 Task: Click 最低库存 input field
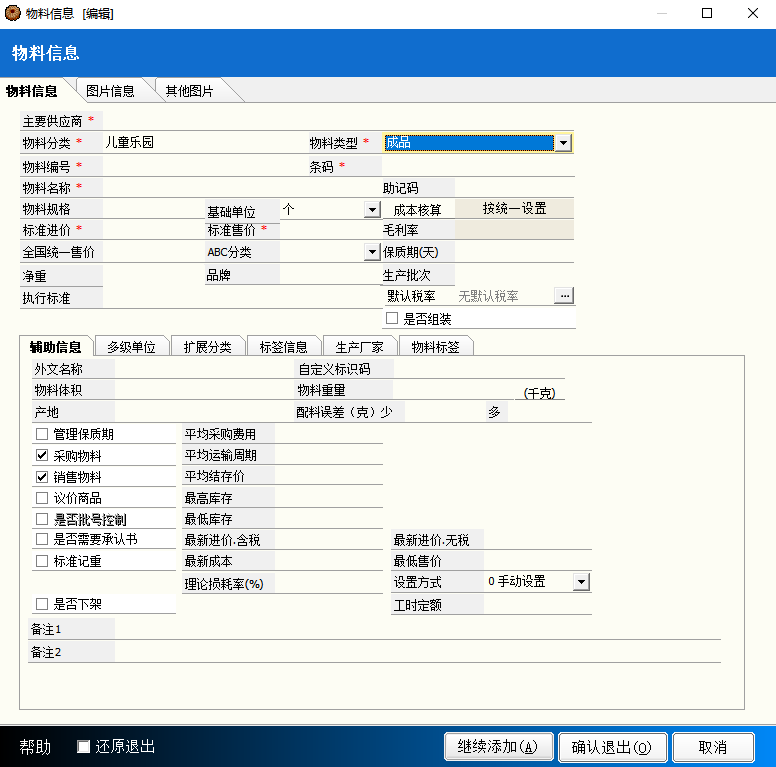pyautogui.click(x=329, y=519)
